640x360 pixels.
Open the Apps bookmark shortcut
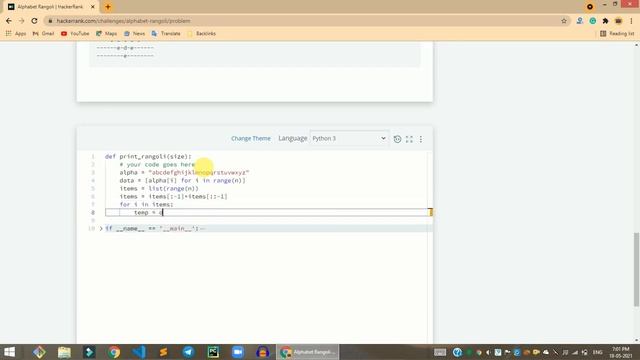(16, 33)
